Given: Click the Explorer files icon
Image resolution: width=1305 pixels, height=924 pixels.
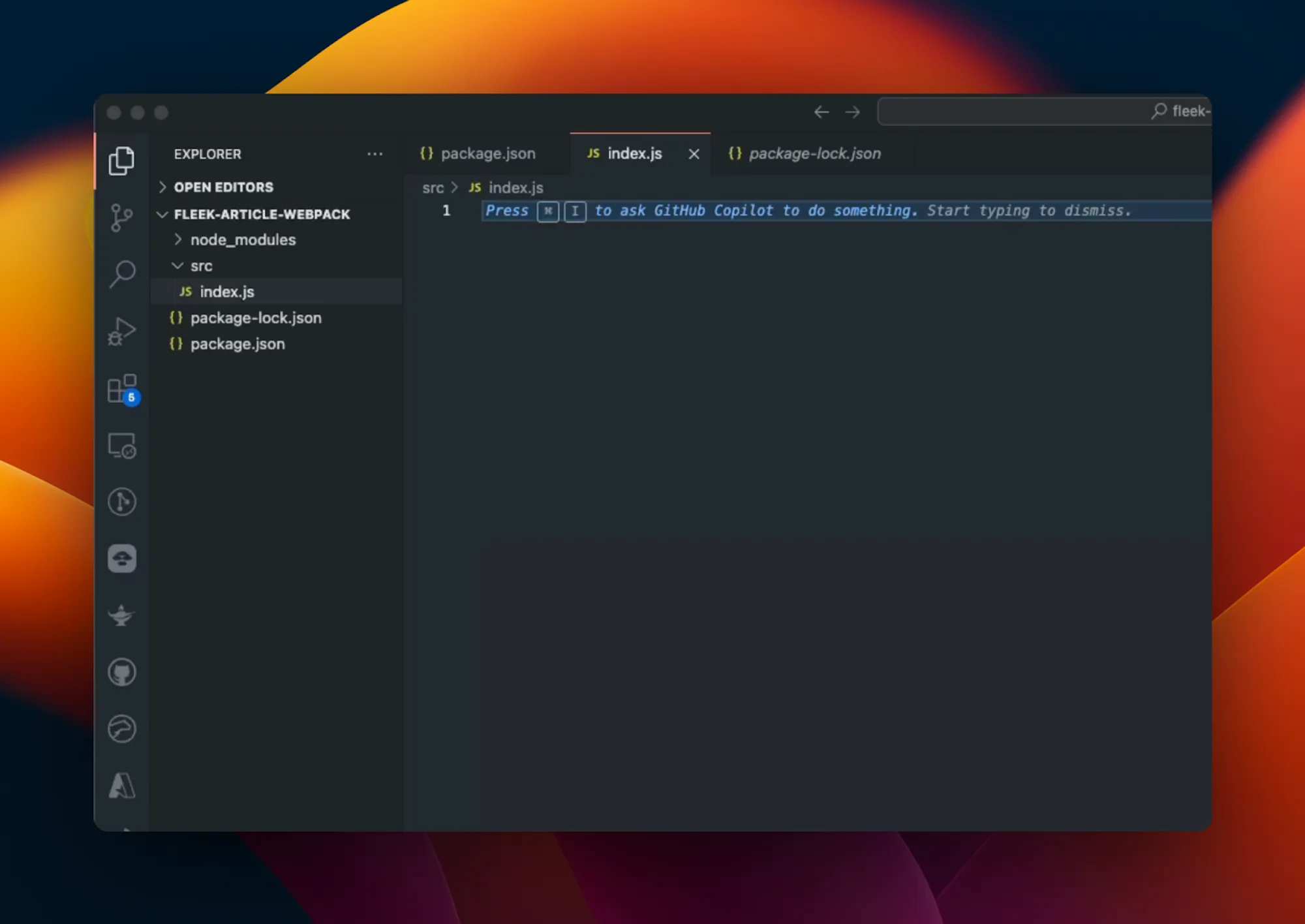Looking at the screenshot, I should point(121,161).
